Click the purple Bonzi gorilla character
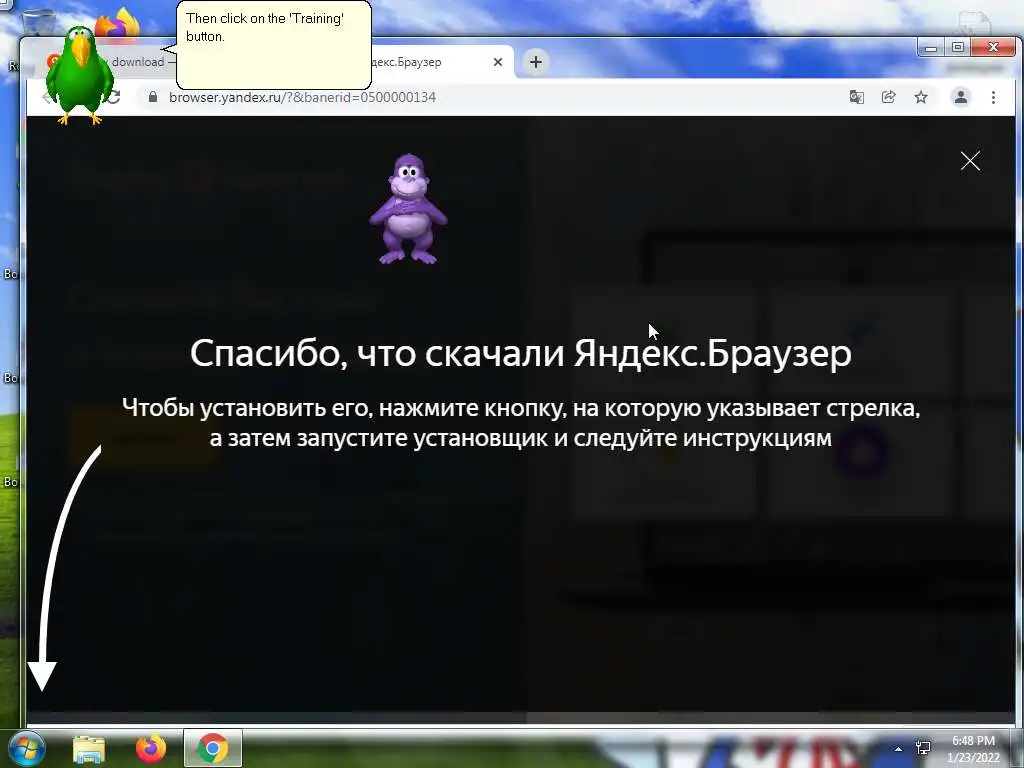 coord(408,209)
